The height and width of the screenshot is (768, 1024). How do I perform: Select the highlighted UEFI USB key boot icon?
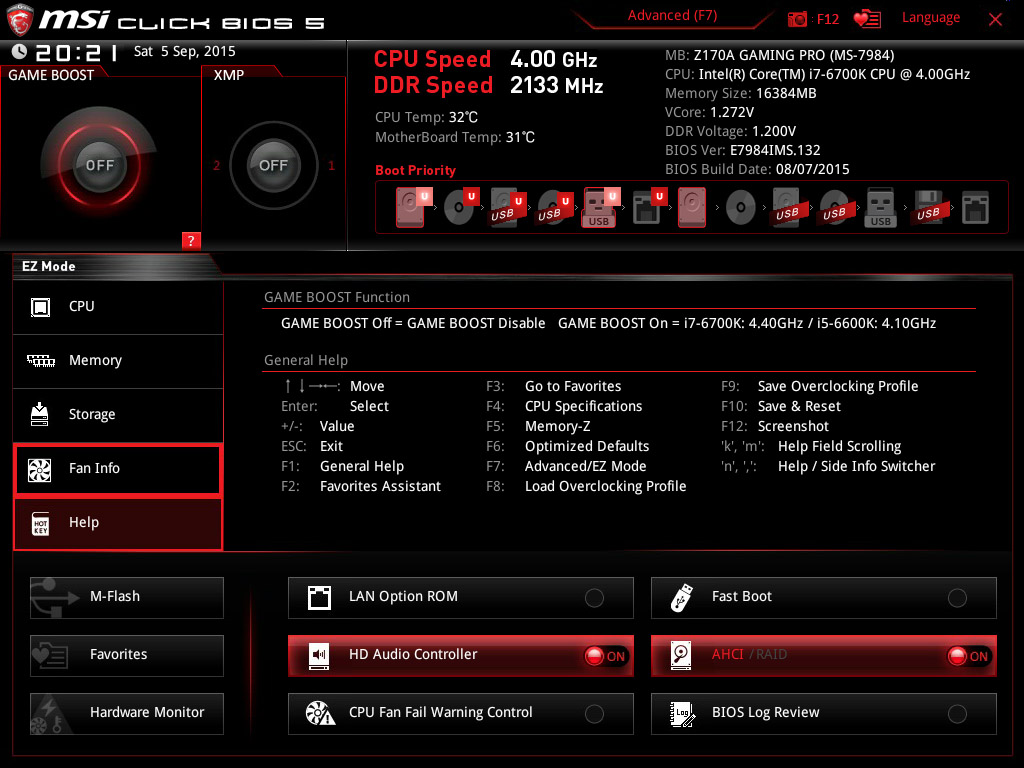600,207
